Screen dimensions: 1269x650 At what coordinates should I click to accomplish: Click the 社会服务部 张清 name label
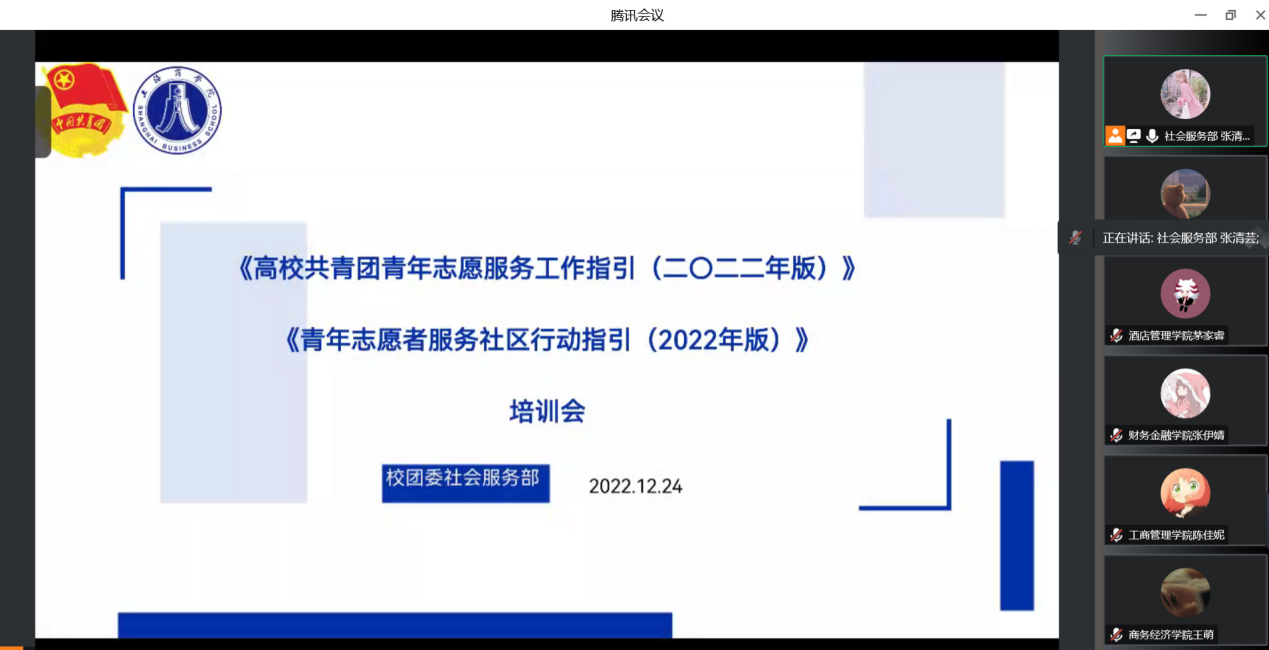(1207, 136)
